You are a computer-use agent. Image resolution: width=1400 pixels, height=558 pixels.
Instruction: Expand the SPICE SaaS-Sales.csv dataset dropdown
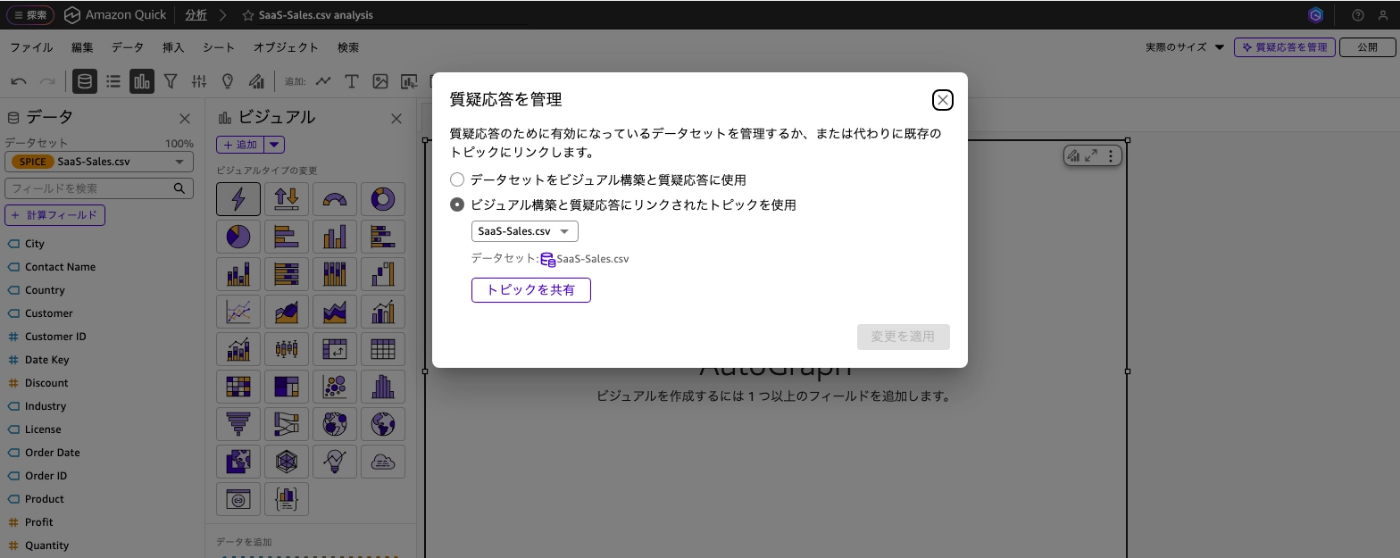pos(99,161)
